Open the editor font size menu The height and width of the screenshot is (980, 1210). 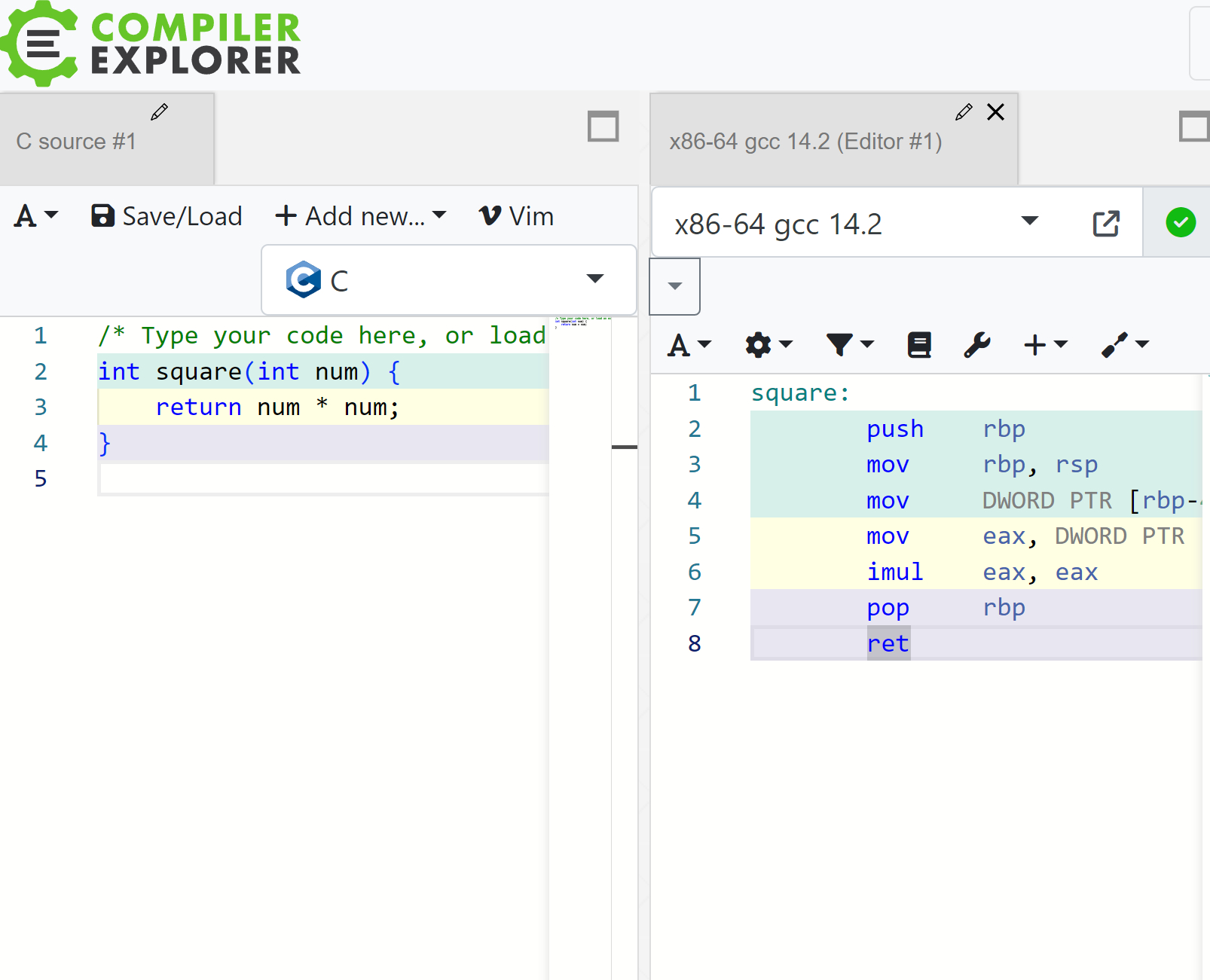(35, 216)
